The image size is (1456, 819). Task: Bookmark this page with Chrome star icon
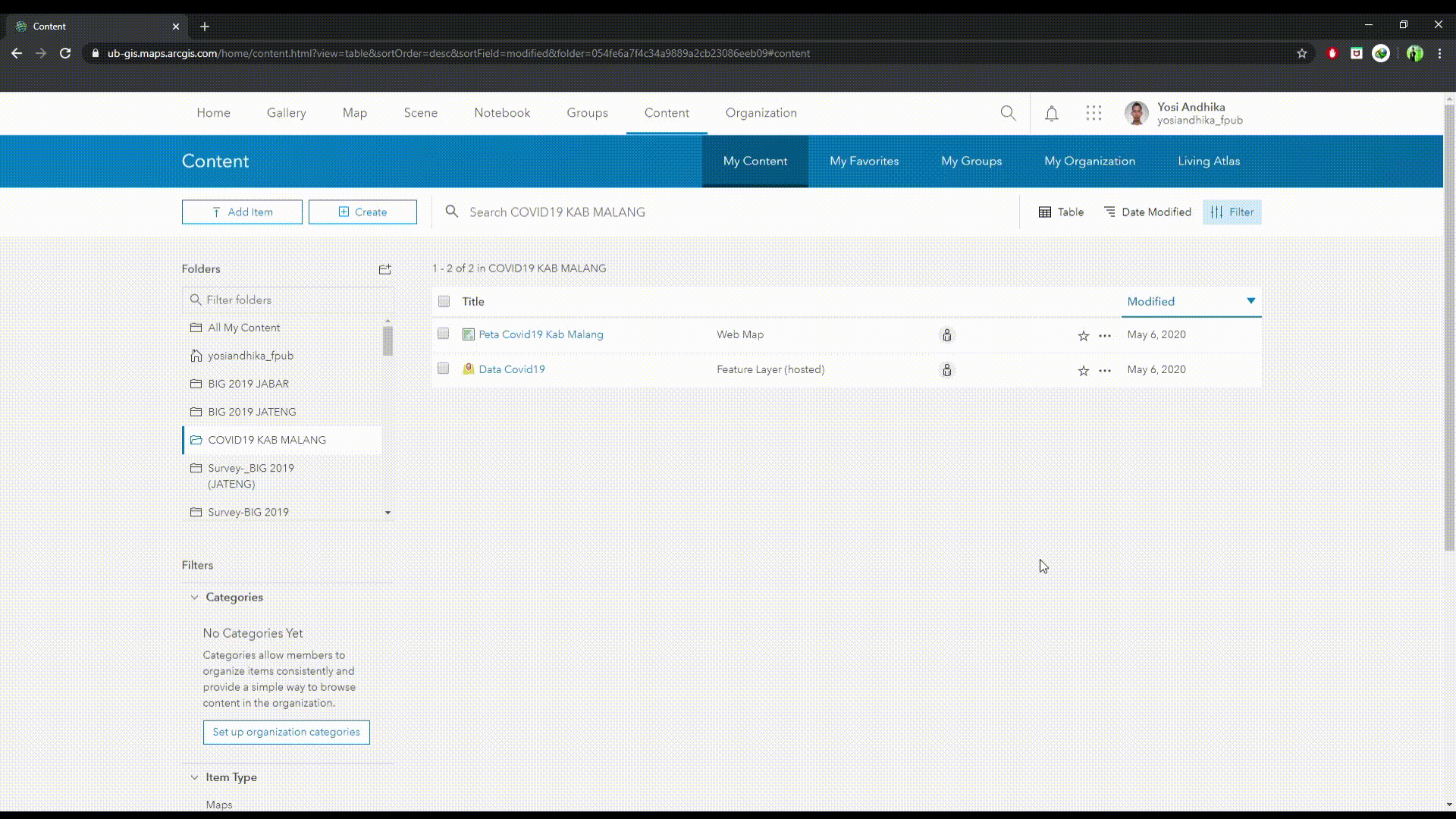point(1301,54)
